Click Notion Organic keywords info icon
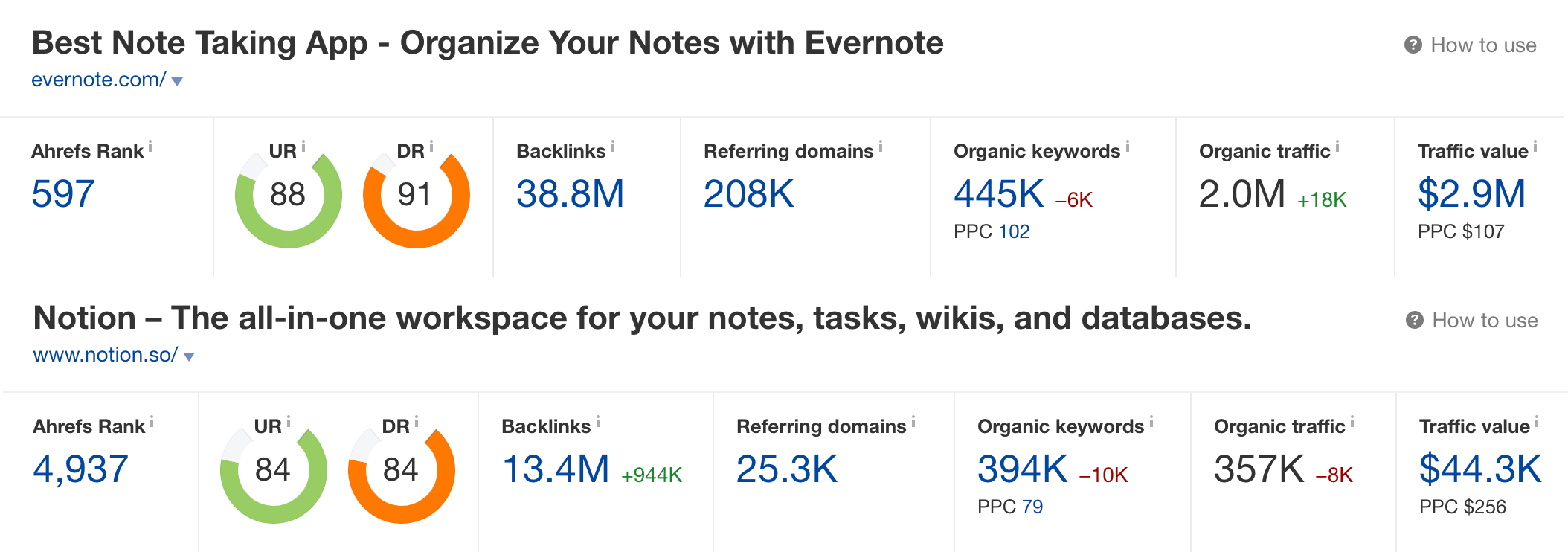The height and width of the screenshot is (552, 1568). [1151, 422]
